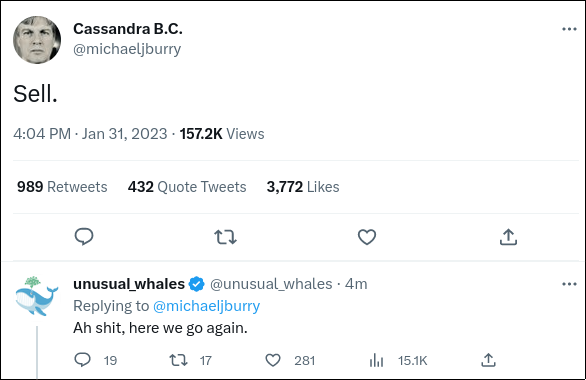
Task: Retweet the main 'Sell.' tweet
Action: 225,237
